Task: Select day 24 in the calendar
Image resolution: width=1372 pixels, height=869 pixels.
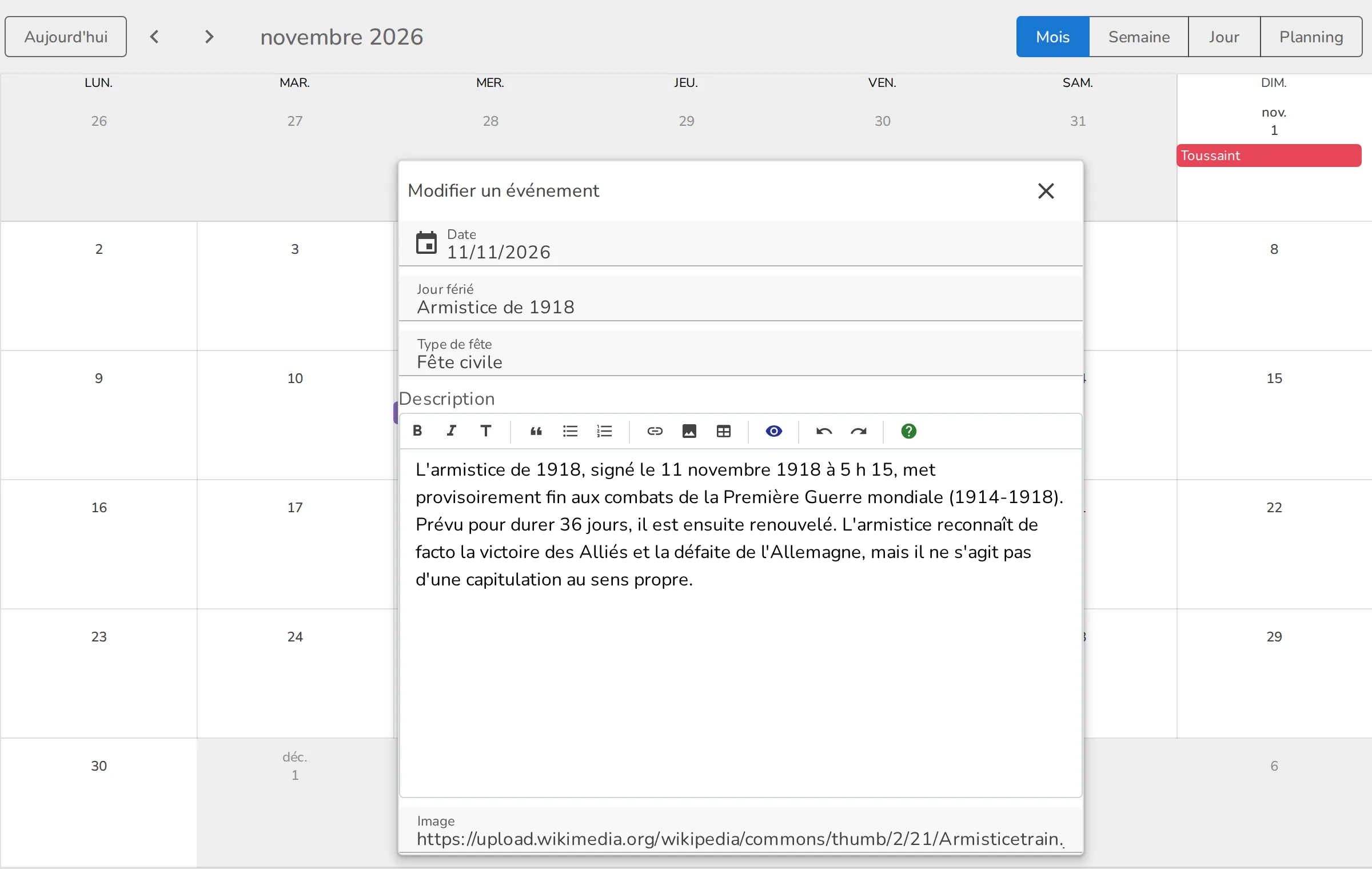Action: click(x=295, y=637)
